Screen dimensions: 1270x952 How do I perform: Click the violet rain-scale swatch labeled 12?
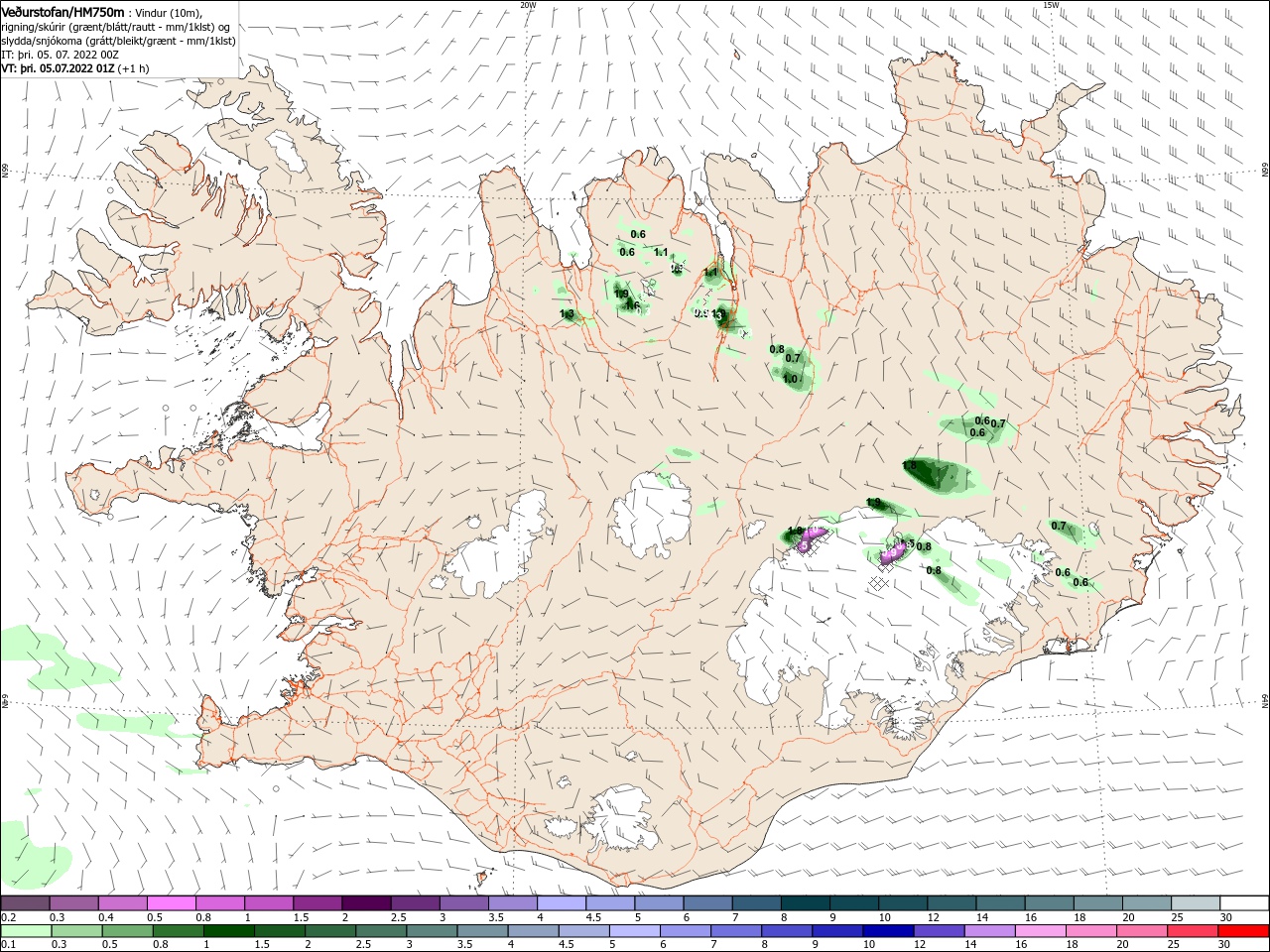coord(939,931)
